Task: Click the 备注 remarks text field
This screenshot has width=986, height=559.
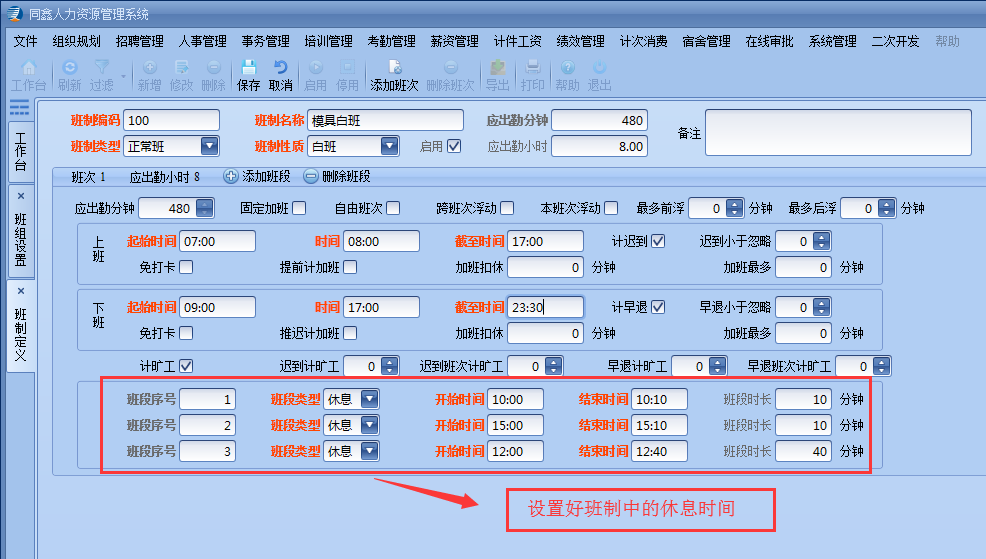Action: tap(838, 134)
